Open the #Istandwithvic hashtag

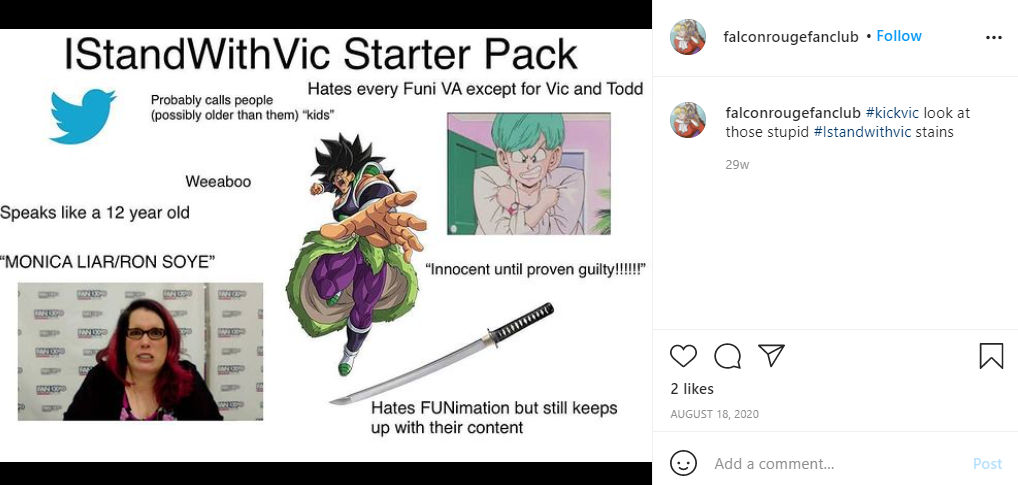pyautogui.click(x=862, y=132)
